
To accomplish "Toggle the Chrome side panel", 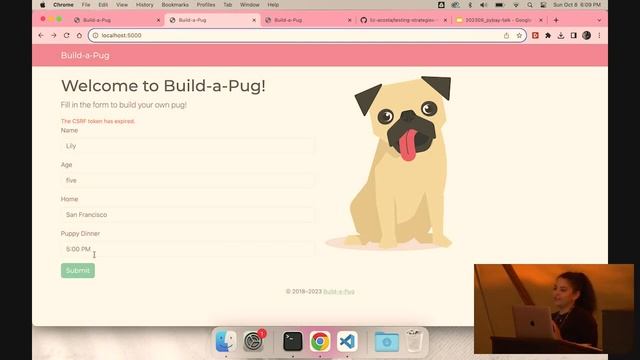I will coord(573,36).
